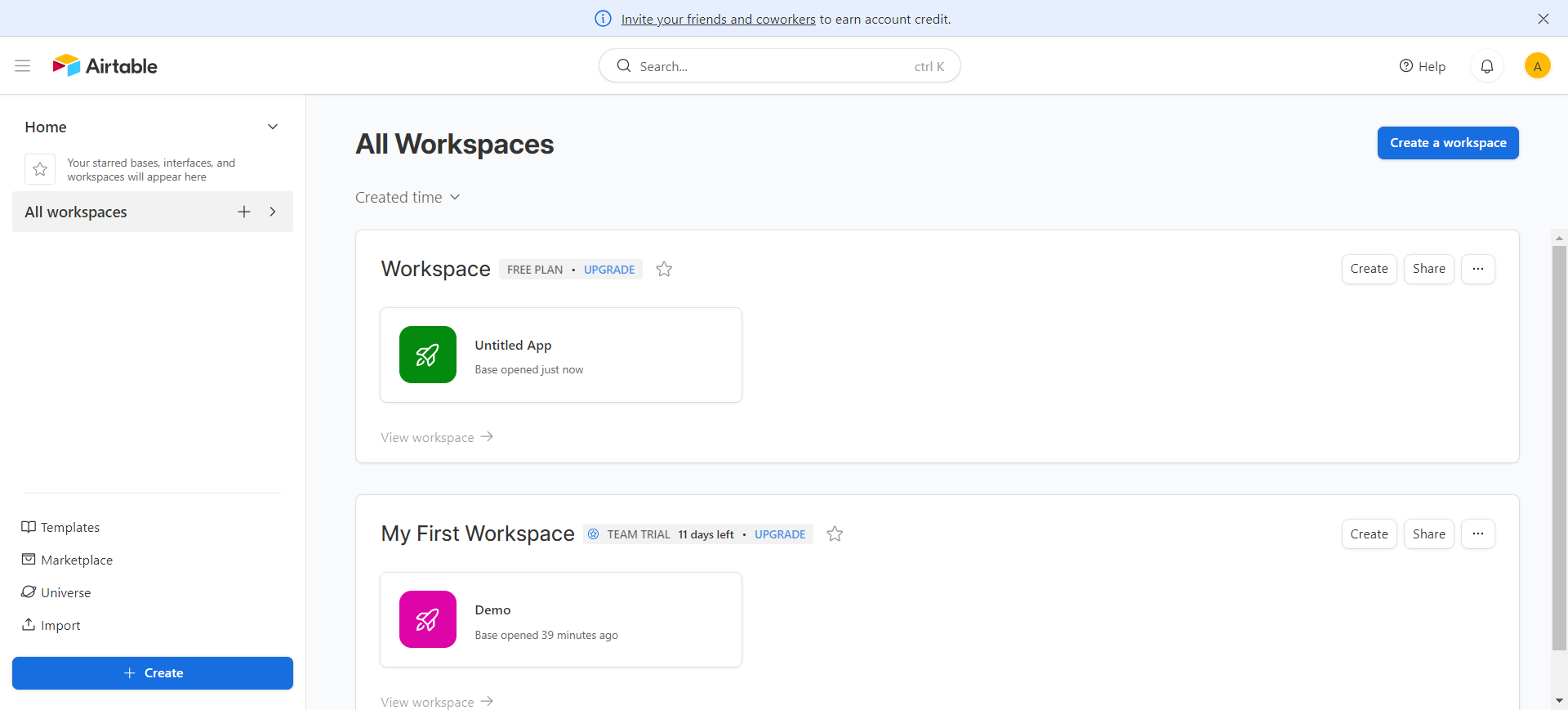Open the hamburger sidebar menu
The image size is (1568, 710).
23,66
